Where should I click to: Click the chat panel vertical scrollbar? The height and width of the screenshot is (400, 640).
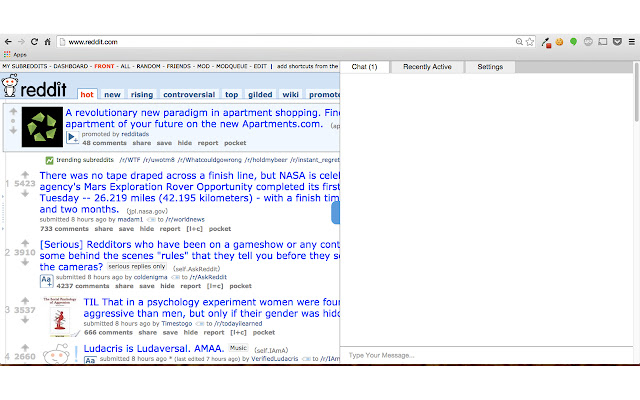coord(636,212)
